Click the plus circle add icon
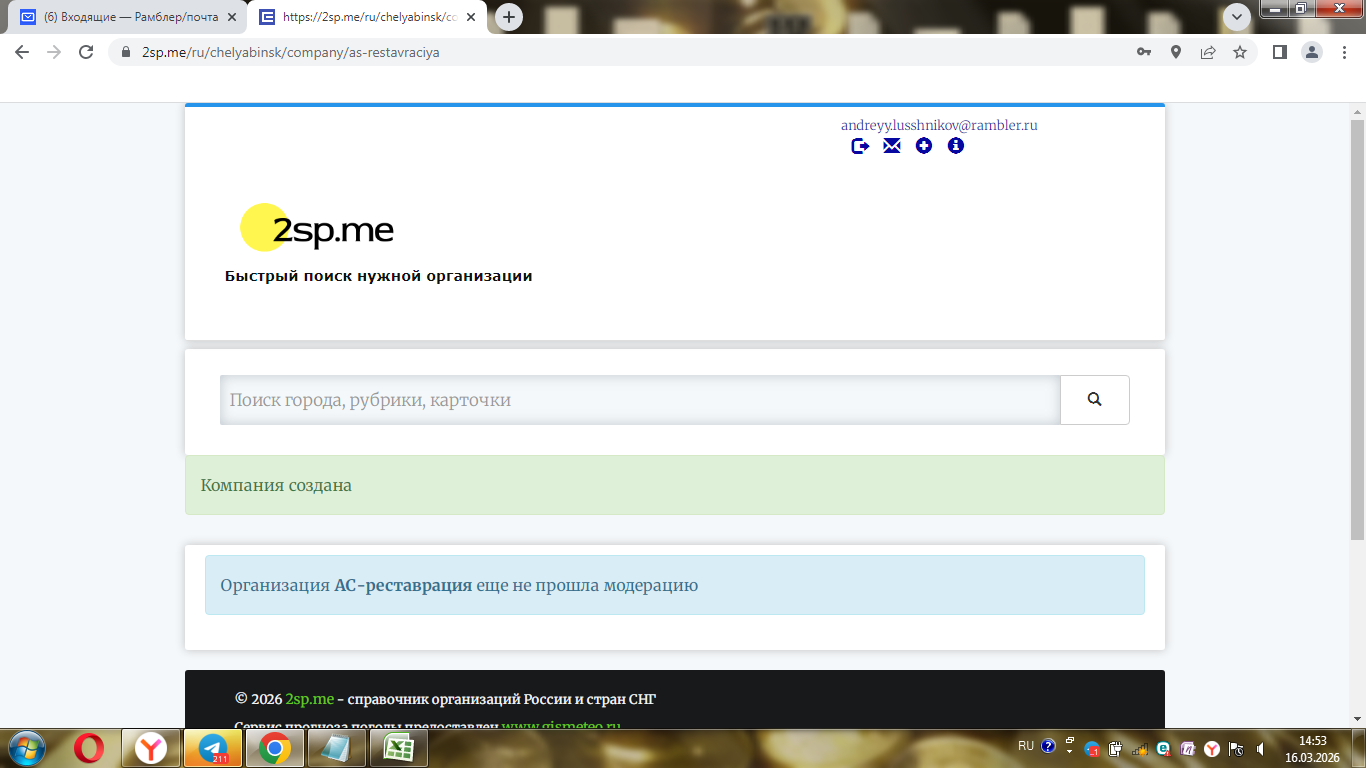This screenshot has height=768, width=1366. (x=924, y=146)
